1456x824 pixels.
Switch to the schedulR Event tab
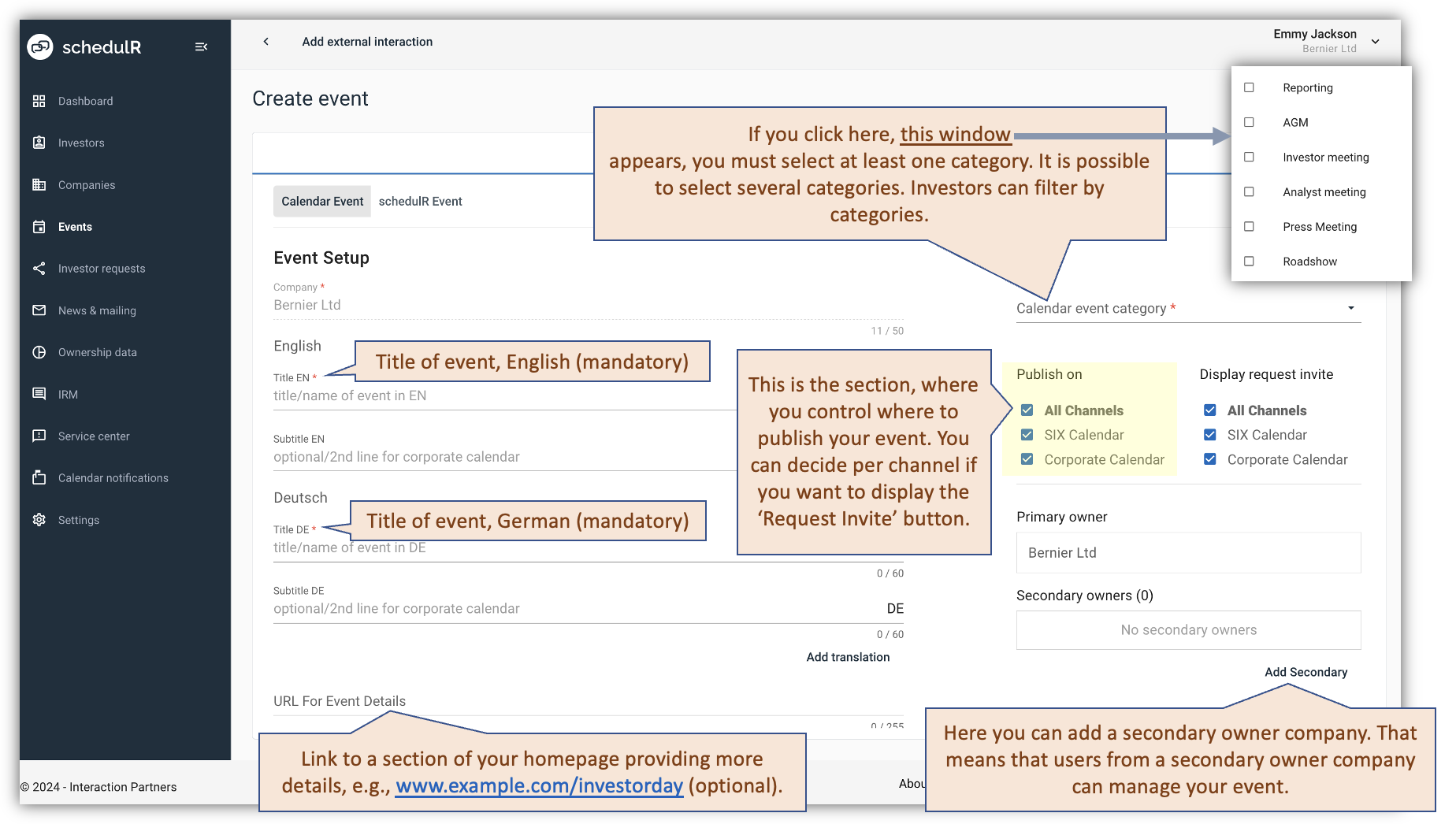pos(420,201)
